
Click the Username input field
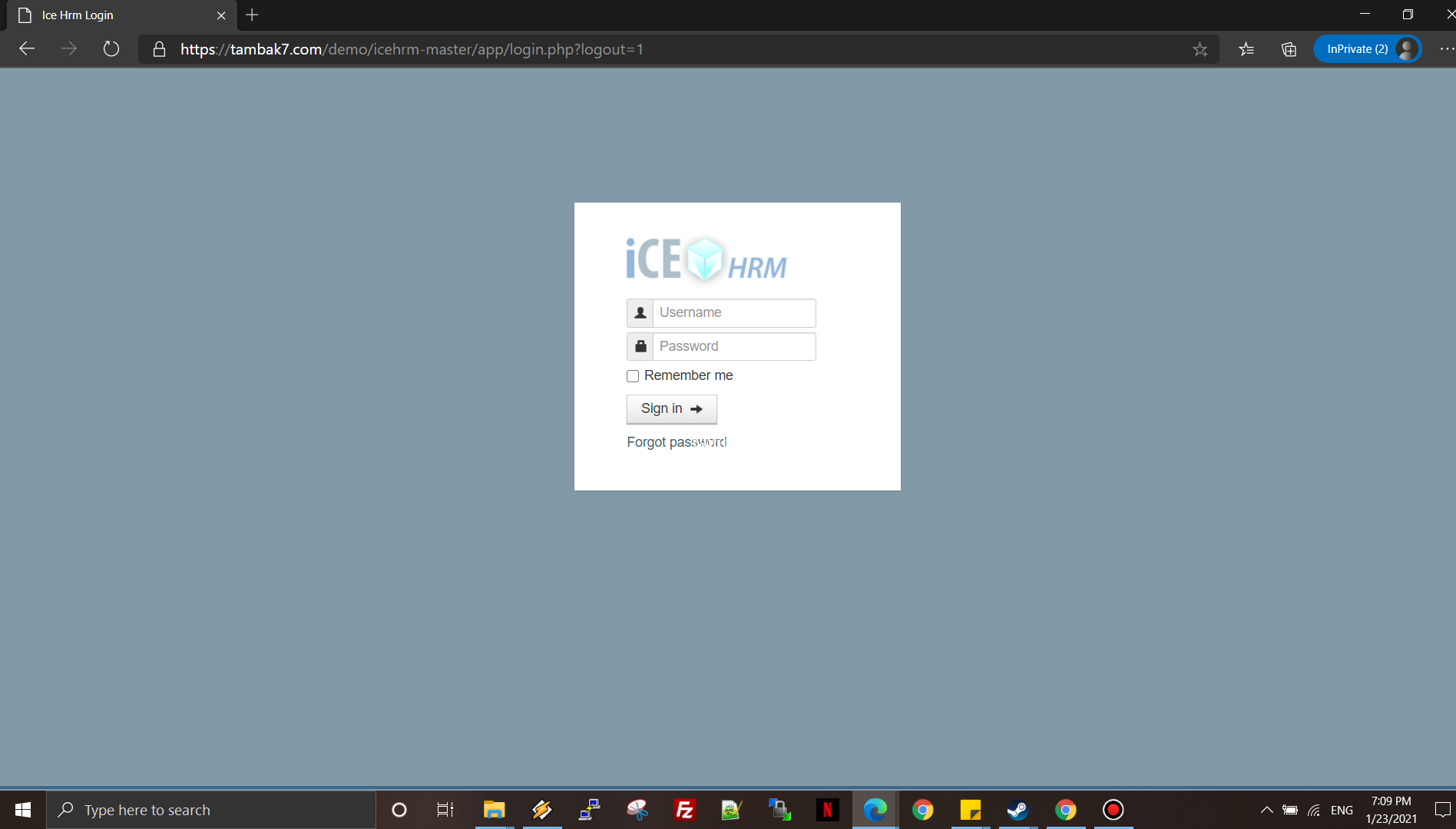(733, 313)
